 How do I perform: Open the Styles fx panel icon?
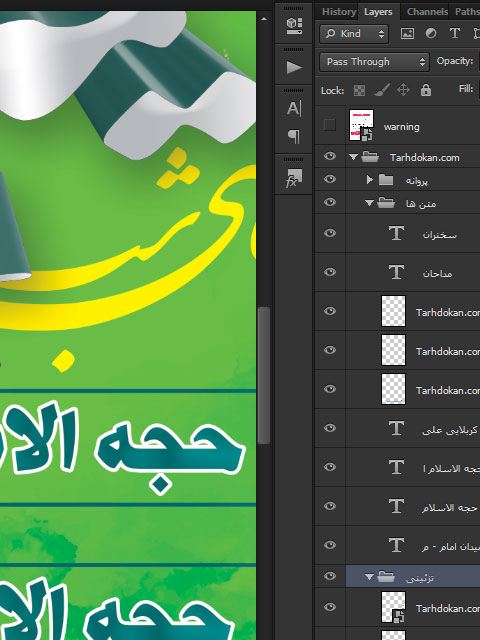coord(294,178)
